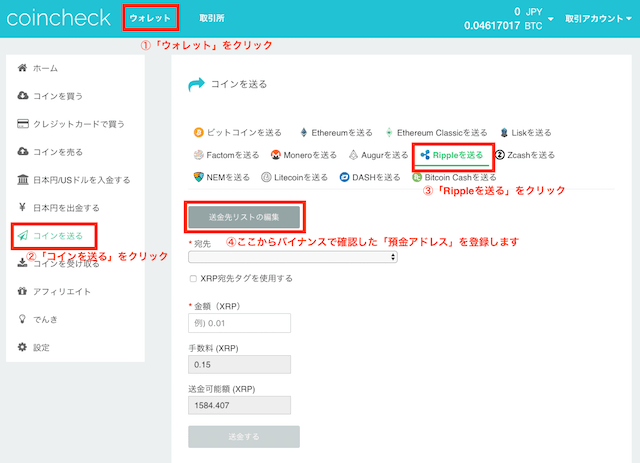Click the Litecoin icon
This screenshot has height=463, width=640.
266,177
